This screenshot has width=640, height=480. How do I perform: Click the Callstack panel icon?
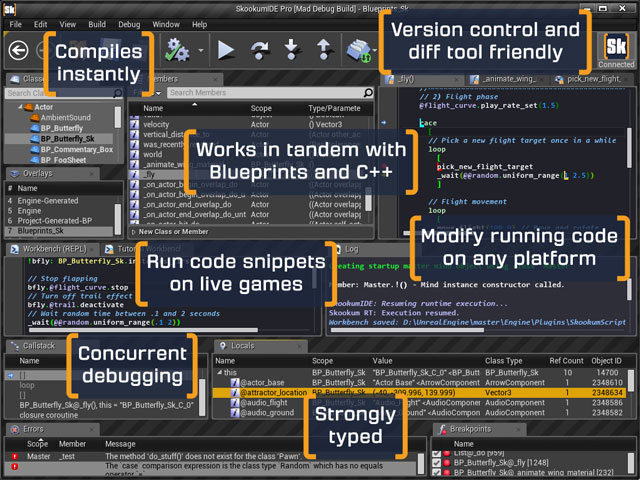[15, 346]
